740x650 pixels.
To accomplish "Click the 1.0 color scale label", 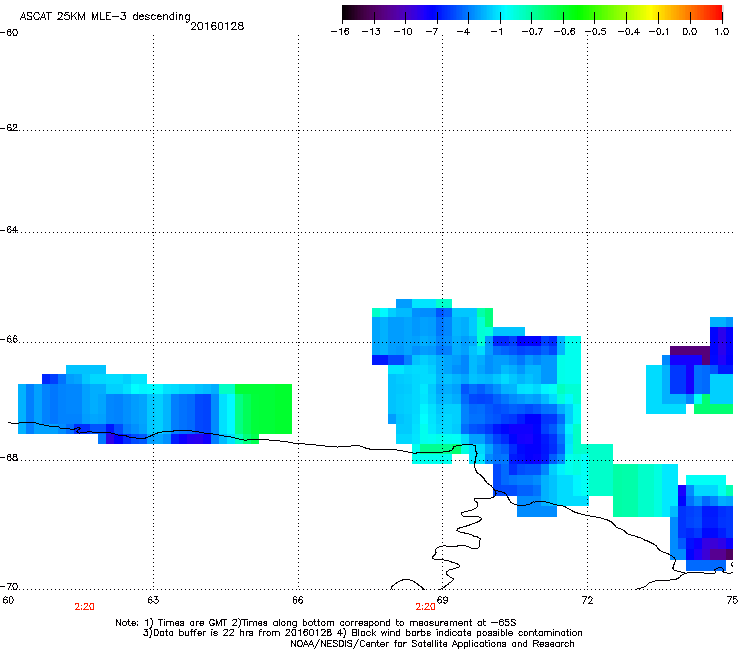I will [722, 32].
